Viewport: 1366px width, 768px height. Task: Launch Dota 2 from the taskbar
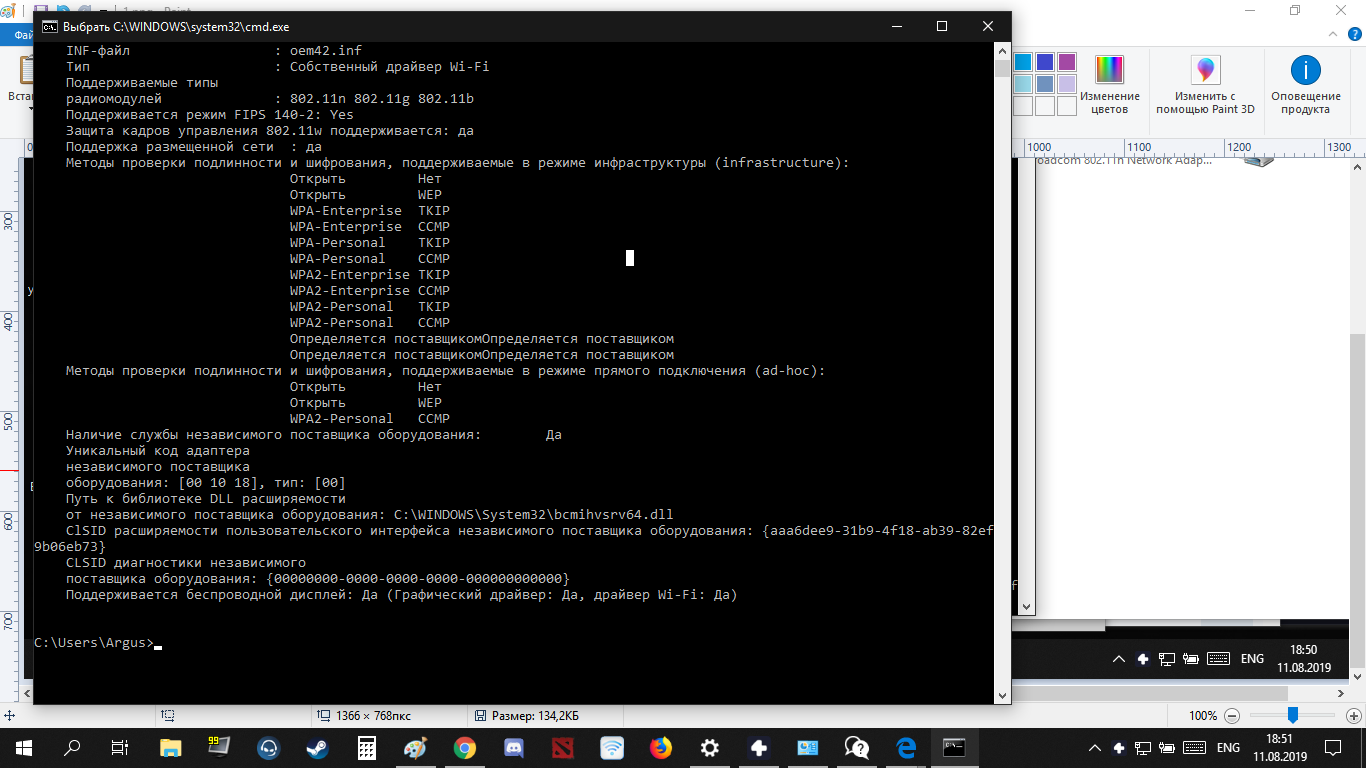563,747
